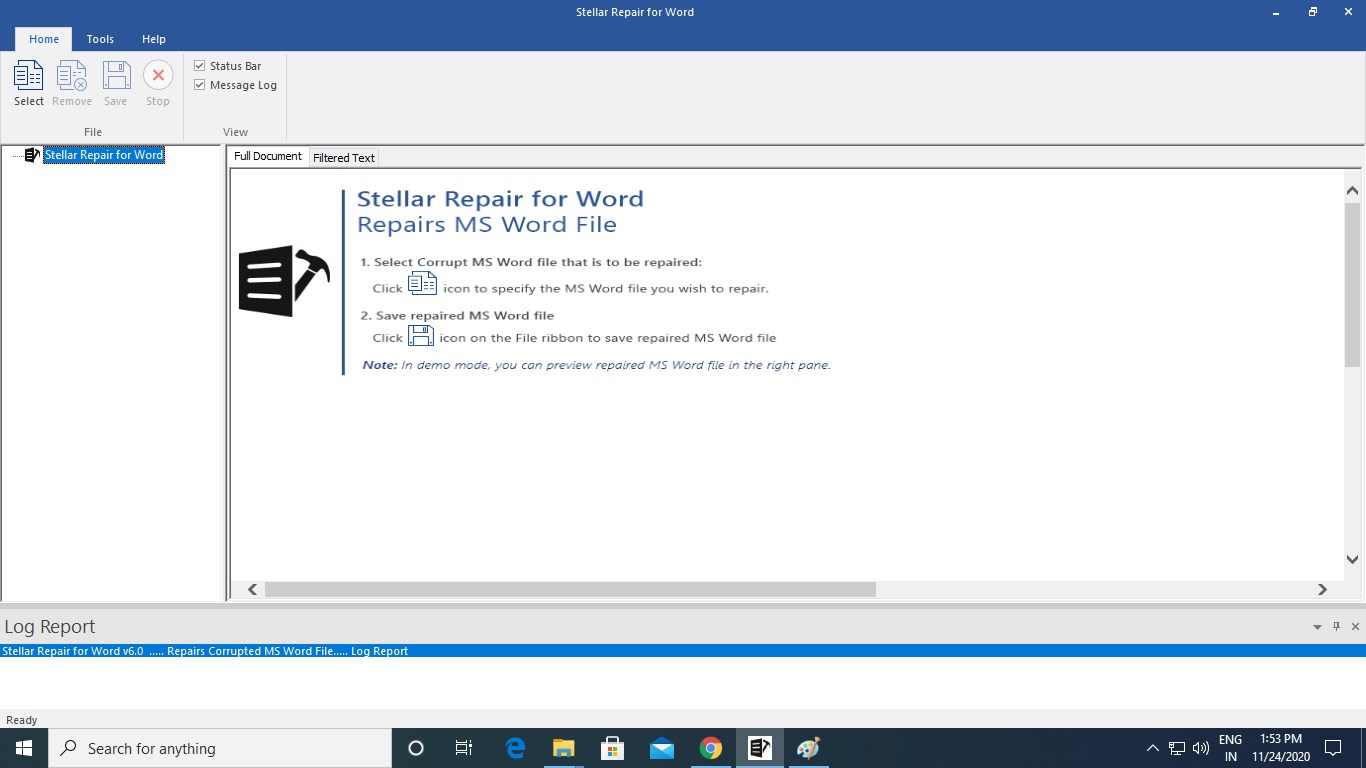Open File Explorer from the taskbar

tap(564, 748)
